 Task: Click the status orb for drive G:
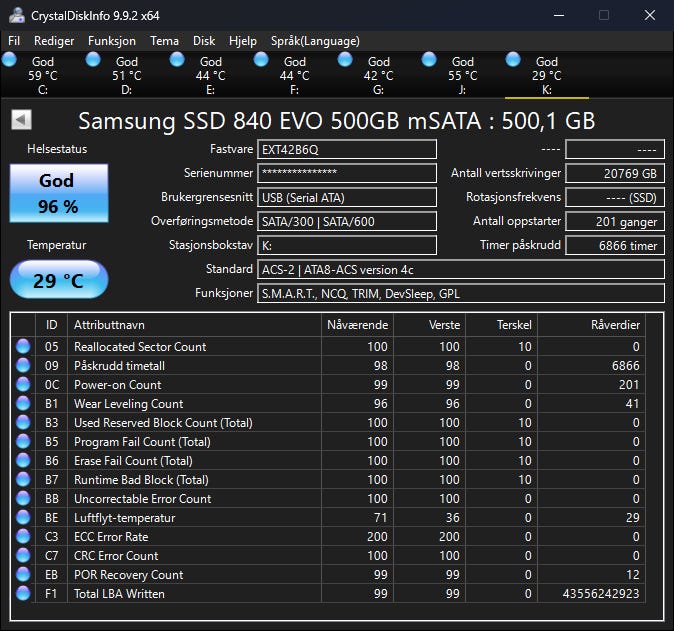pos(345,59)
